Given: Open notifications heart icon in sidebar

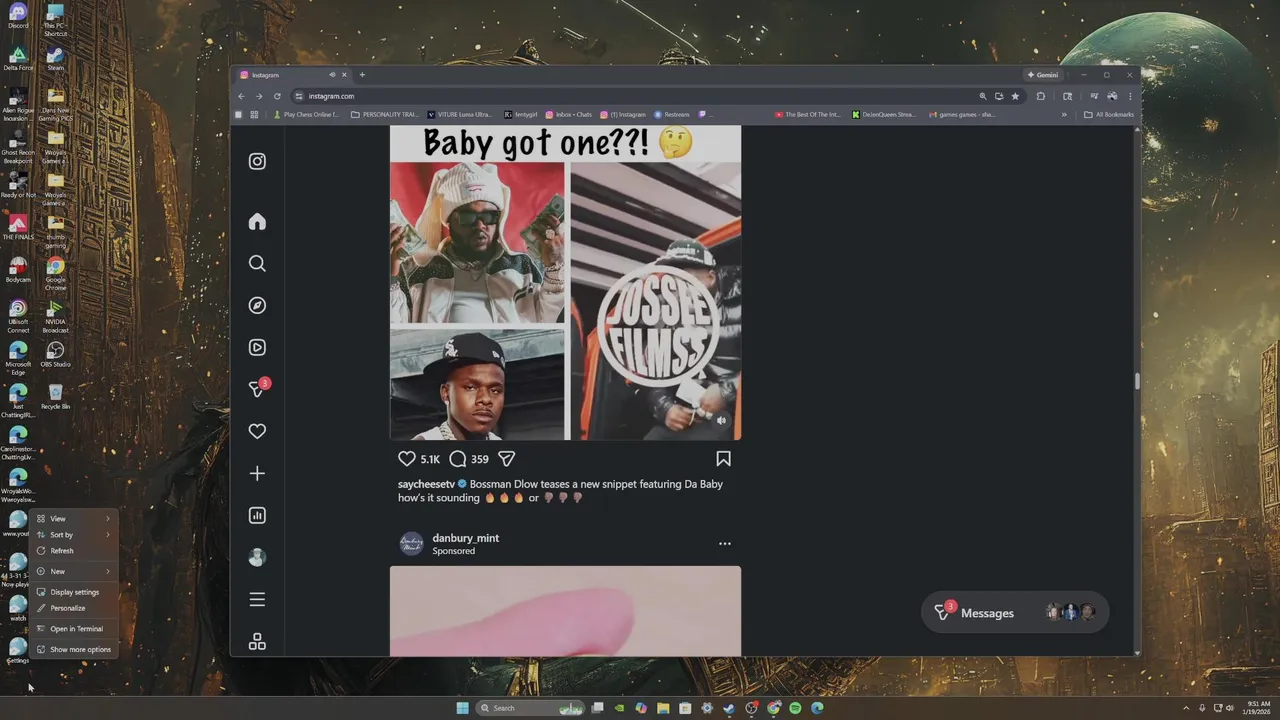Looking at the screenshot, I should 257,431.
